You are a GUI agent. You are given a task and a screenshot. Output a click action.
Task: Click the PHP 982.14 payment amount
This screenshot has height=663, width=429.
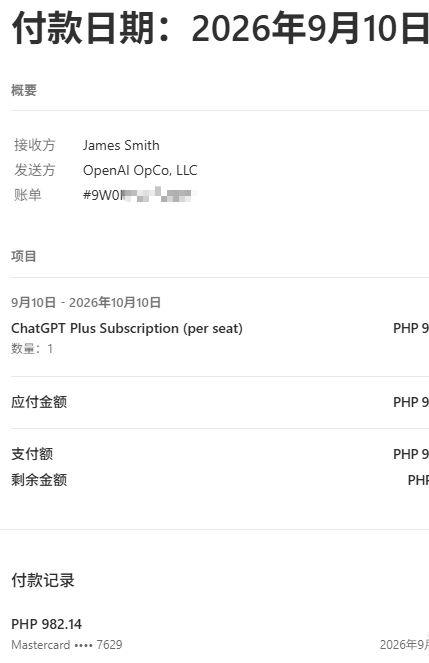pyautogui.click(x=46, y=624)
